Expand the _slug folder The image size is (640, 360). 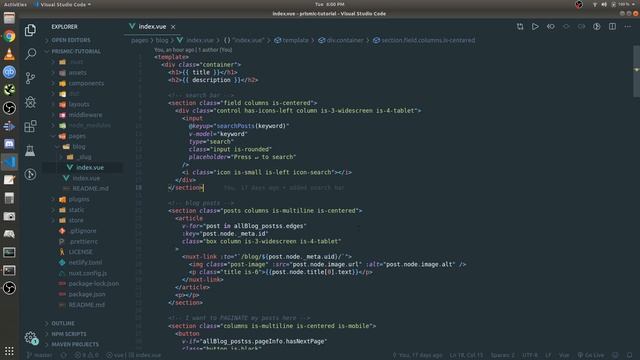click(84, 157)
